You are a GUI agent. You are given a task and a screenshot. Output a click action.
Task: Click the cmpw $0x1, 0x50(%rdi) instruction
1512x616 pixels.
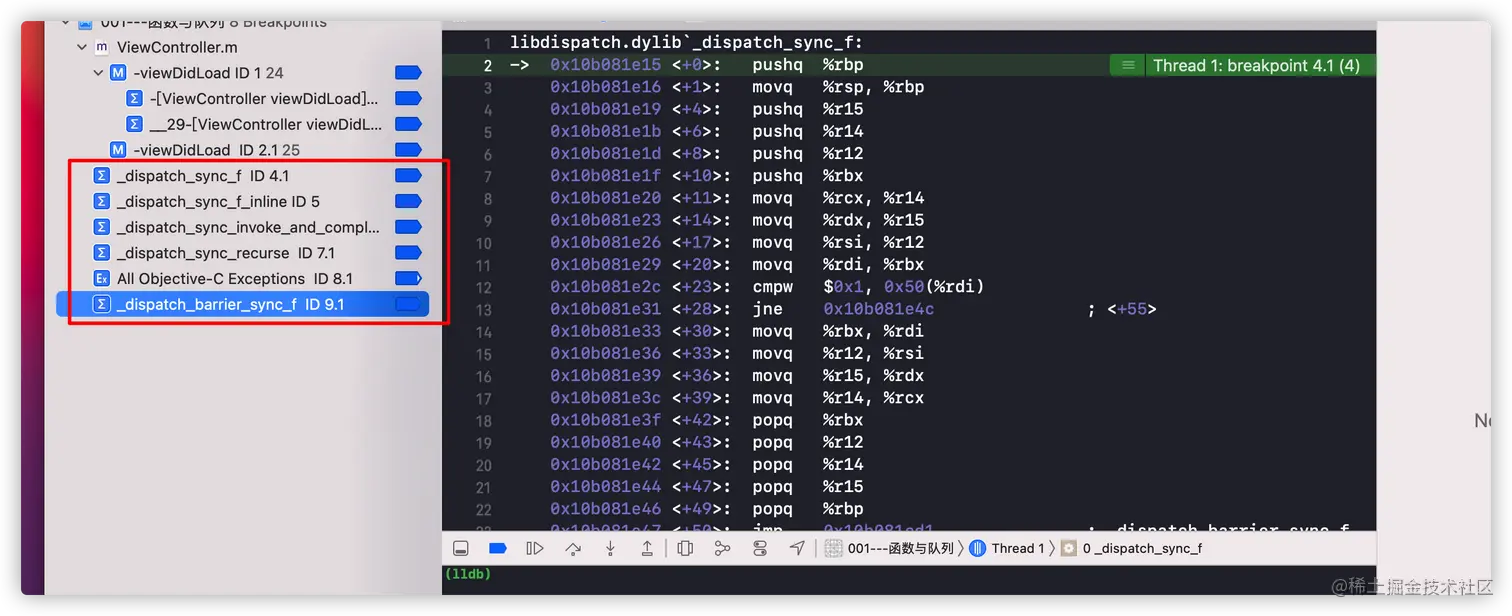pyautogui.click(x=868, y=287)
